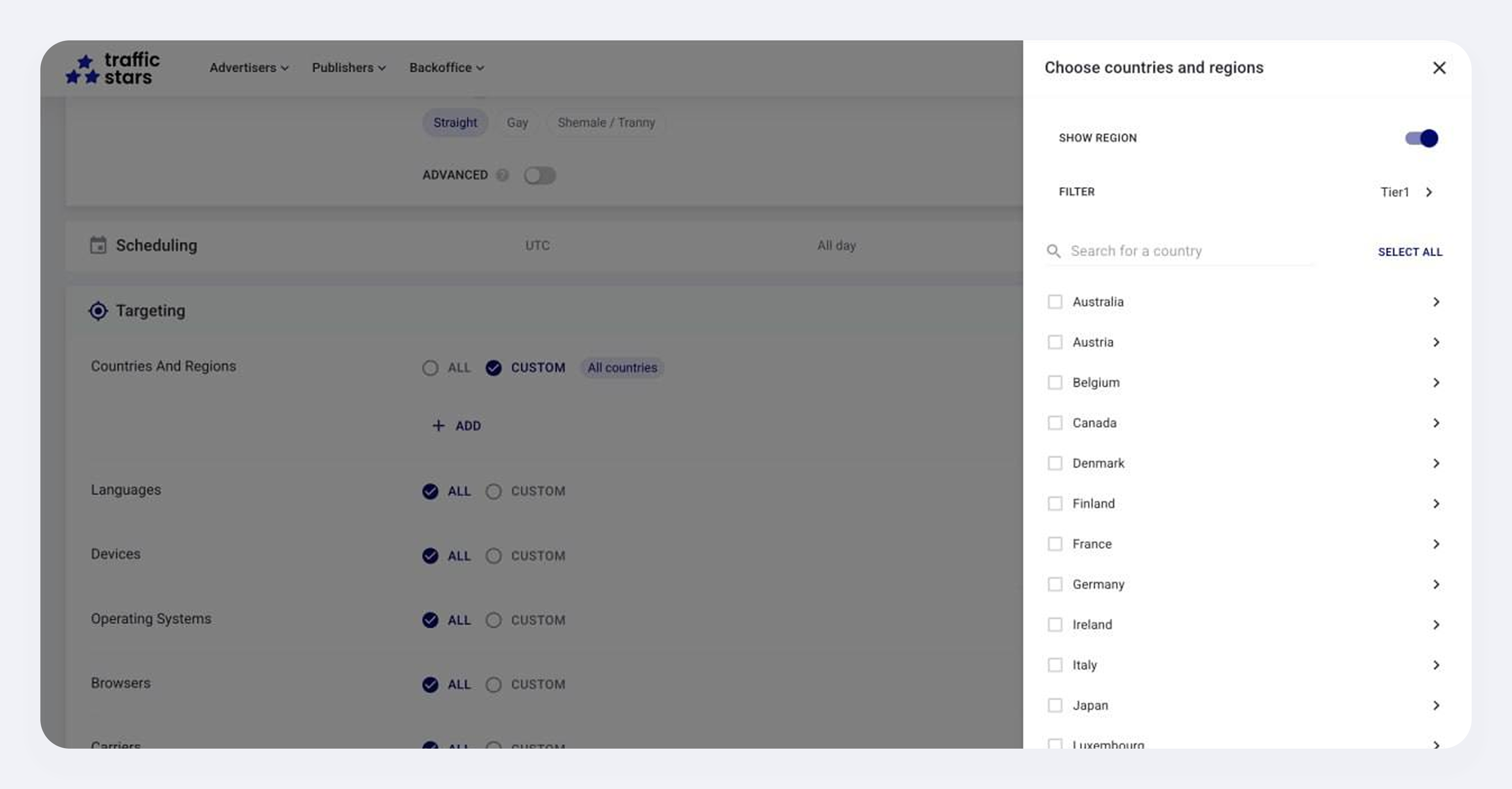Viewport: 1512px width, 789px height.
Task: Select CUSTOM for Operating Systems
Action: [x=525, y=620]
